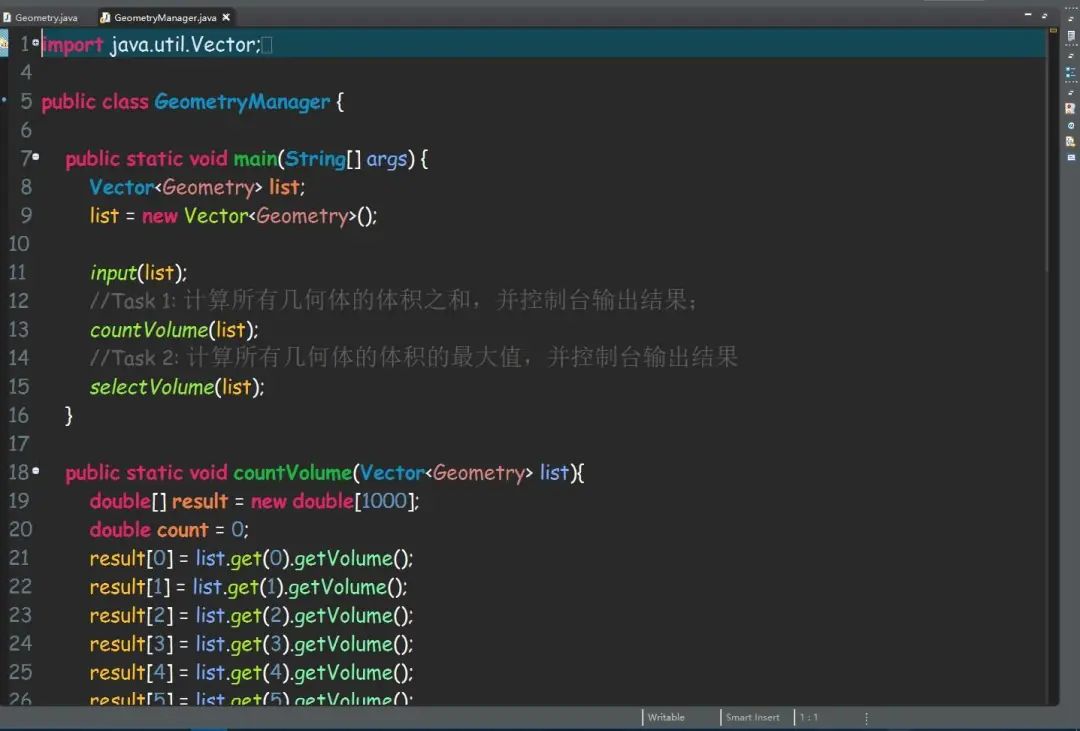Click the main method name on line 7
The width and height of the screenshot is (1080, 731).
click(x=255, y=159)
